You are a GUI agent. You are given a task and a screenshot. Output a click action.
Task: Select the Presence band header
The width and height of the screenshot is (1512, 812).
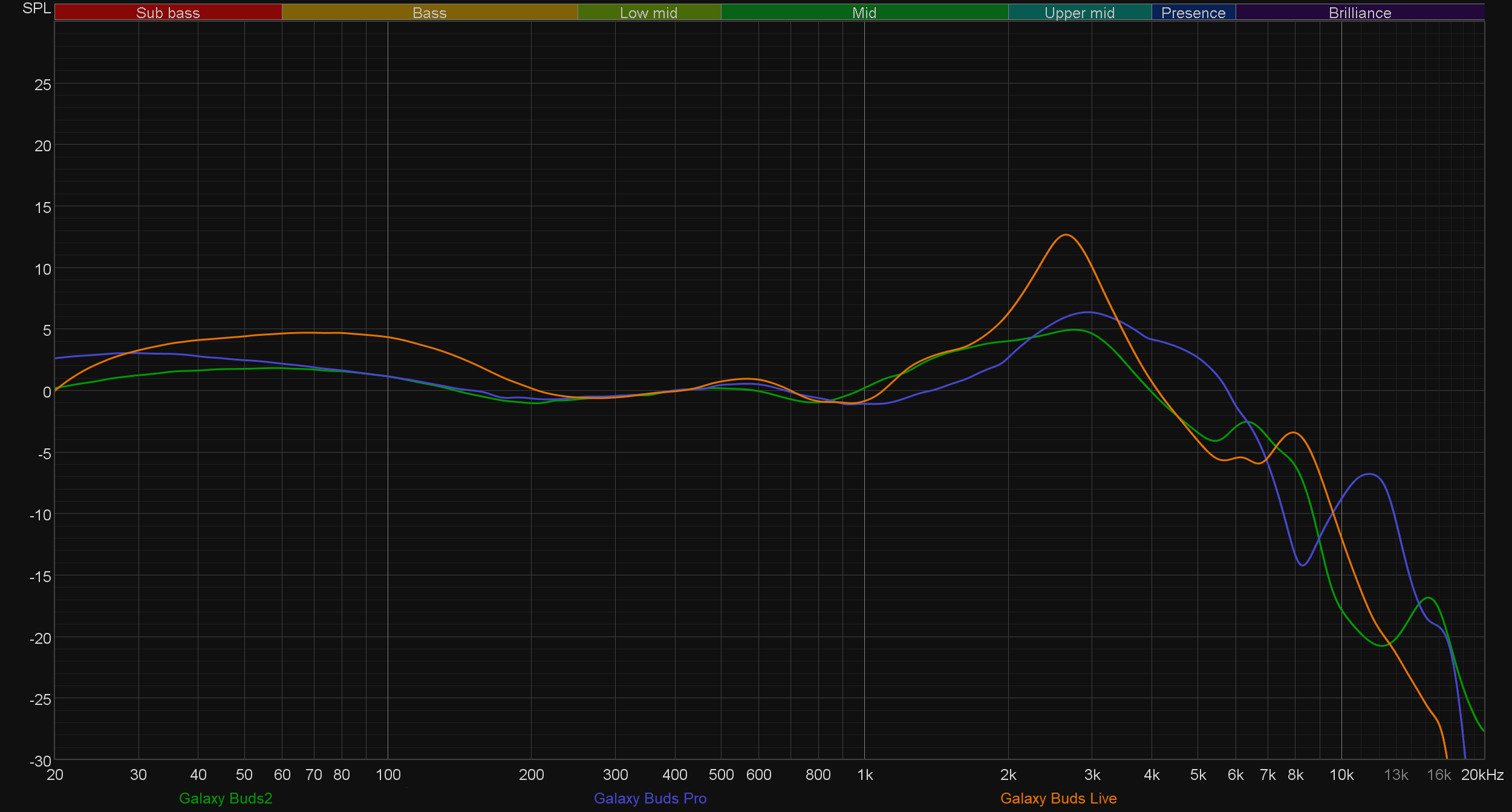pos(1193,12)
